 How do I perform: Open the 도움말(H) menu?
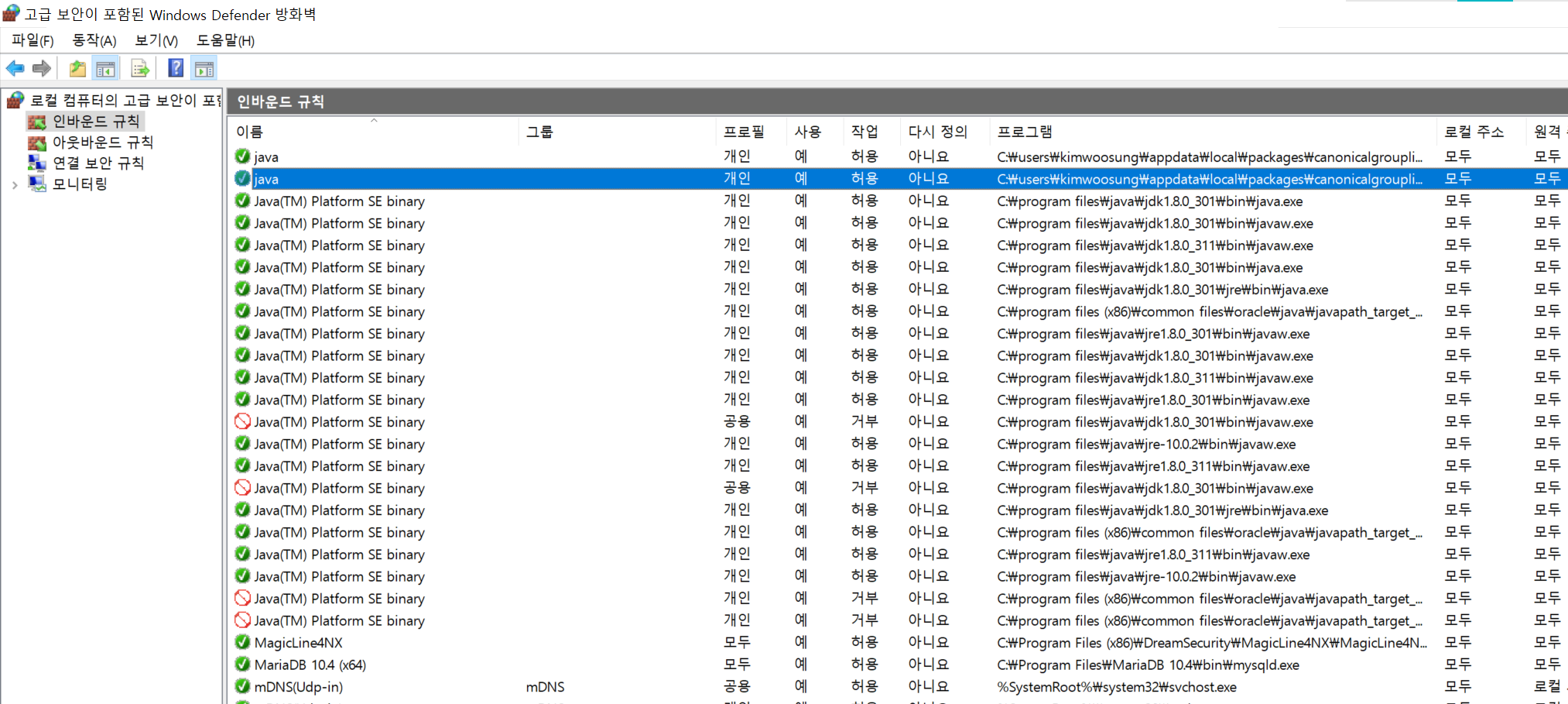pyautogui.click(x=225, y=40)
